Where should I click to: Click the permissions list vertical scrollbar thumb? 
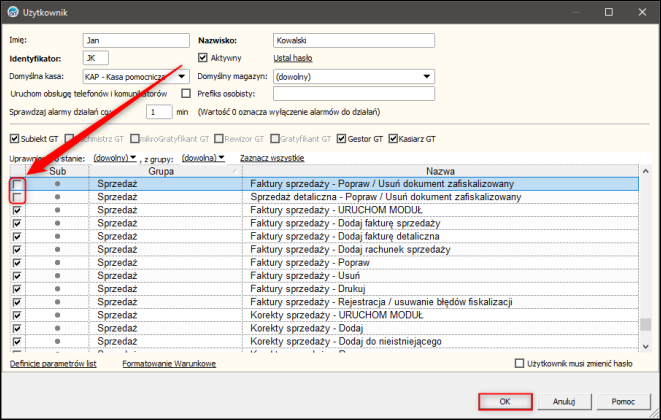pyautogui.click(x=645, y=324)
